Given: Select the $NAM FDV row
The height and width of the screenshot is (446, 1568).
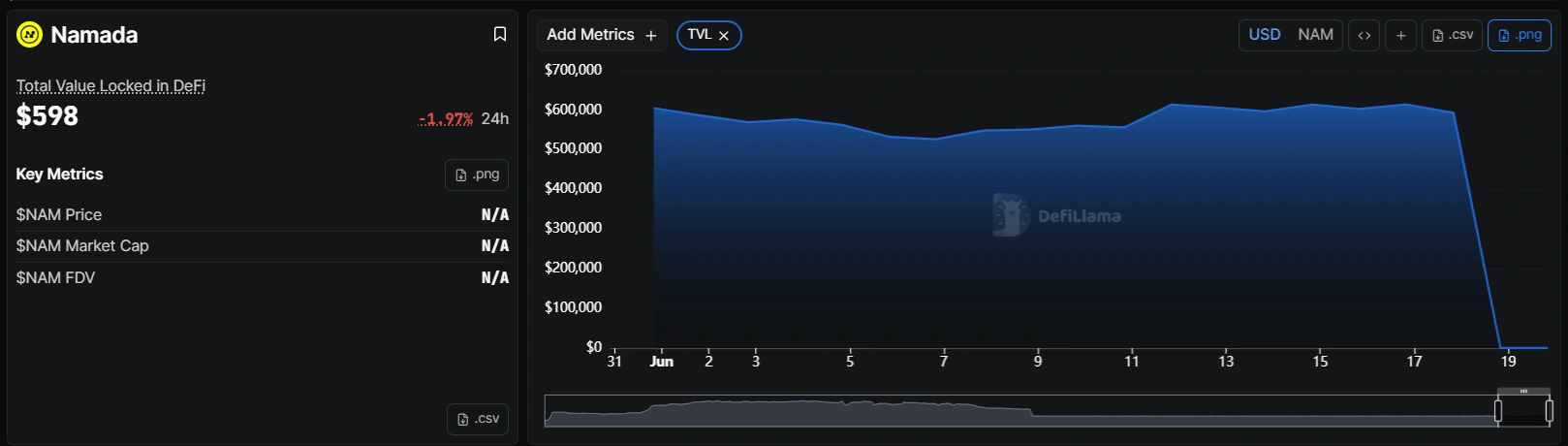Looking at the screenshot, I should [262, 277].
